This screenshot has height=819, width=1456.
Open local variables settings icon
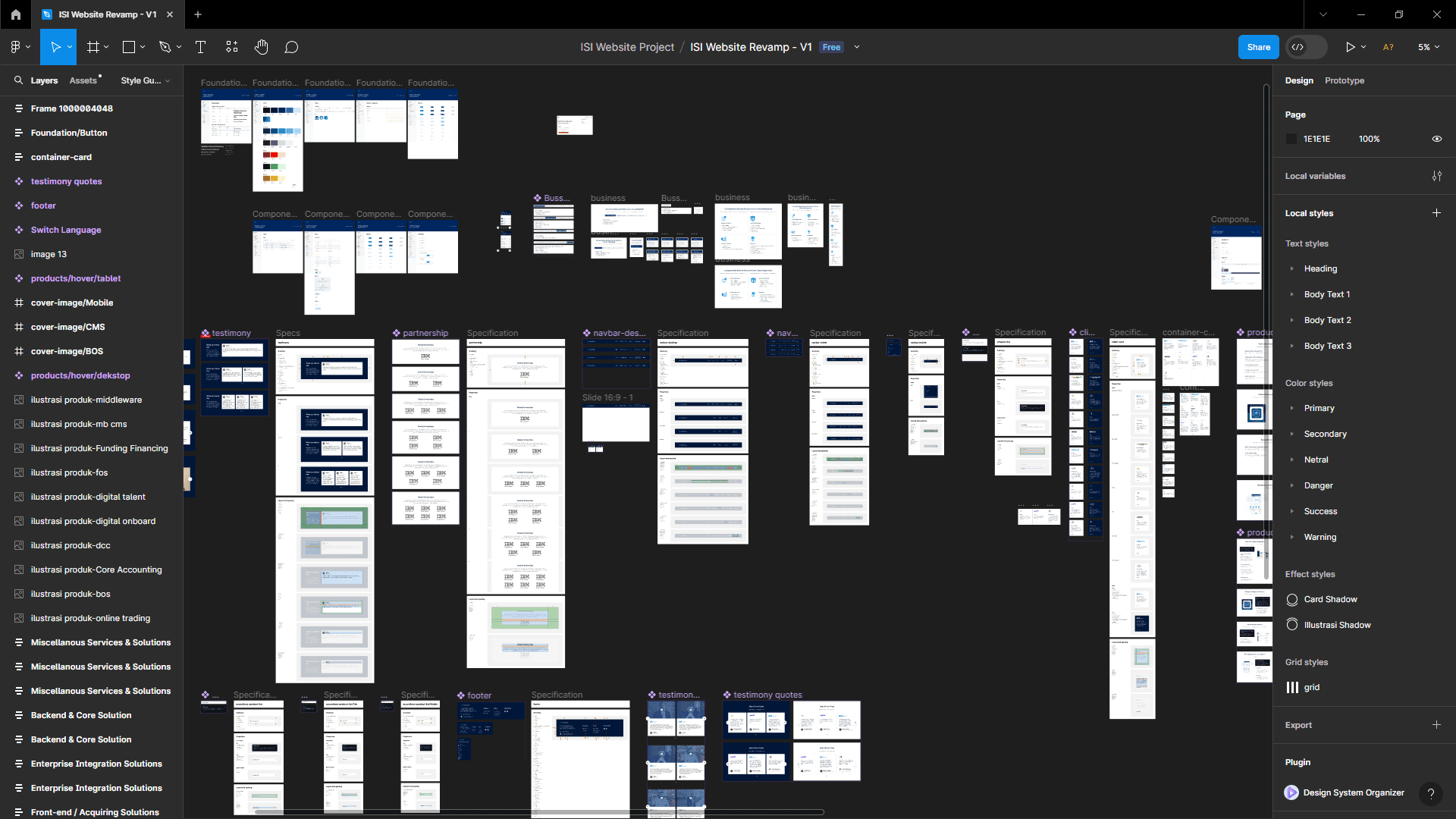click(1436, 176)
